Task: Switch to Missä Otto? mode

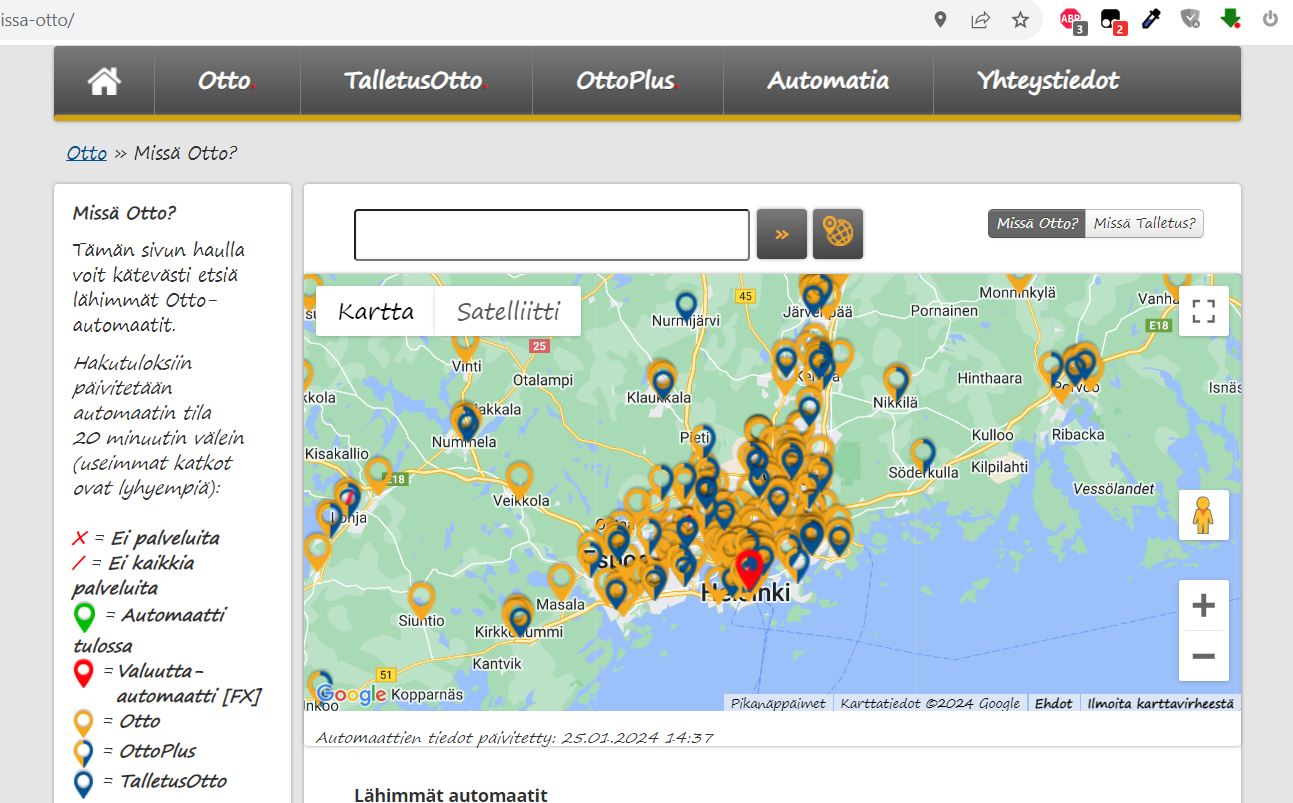Action: click(1037, 223)
